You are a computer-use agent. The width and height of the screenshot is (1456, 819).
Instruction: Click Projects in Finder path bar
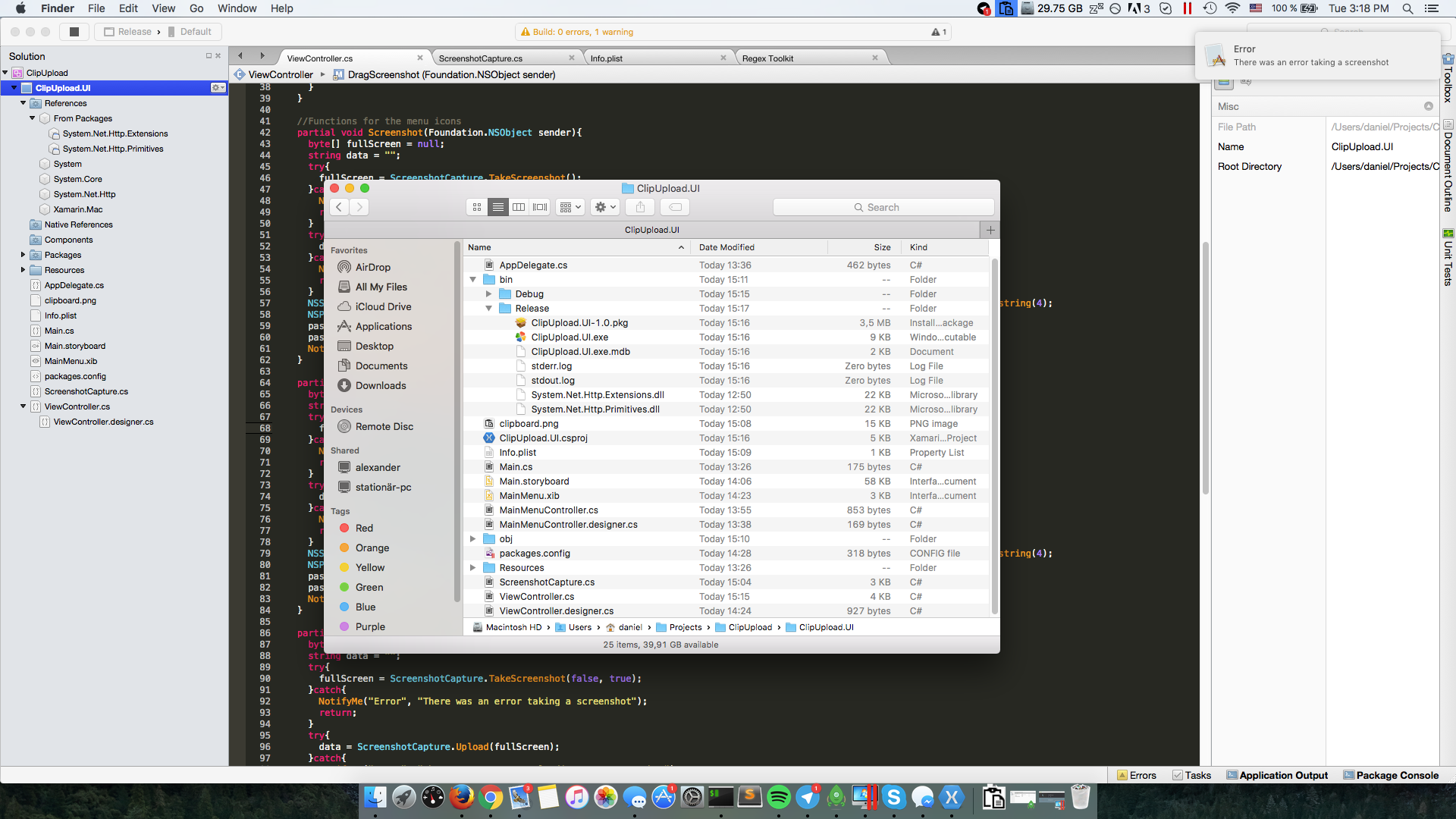tap(679, 627)
